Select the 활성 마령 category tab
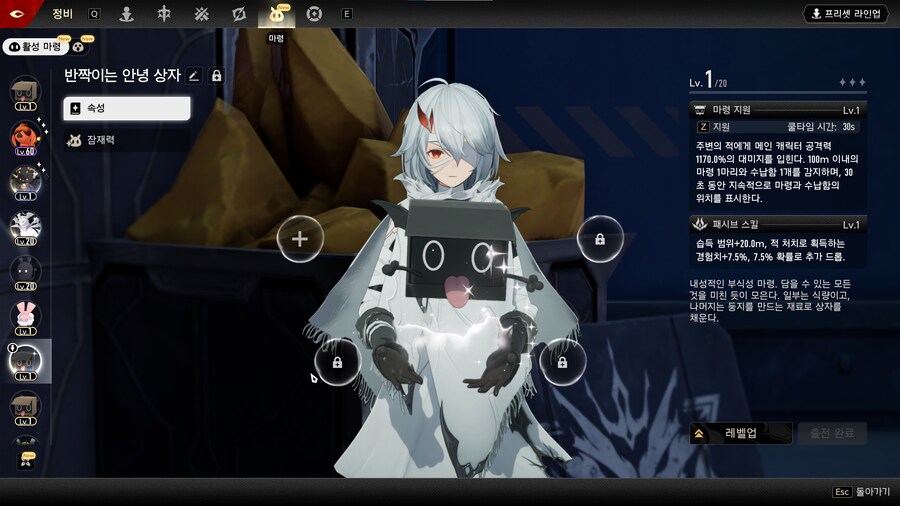900x506 pixels. click(36, 46)
